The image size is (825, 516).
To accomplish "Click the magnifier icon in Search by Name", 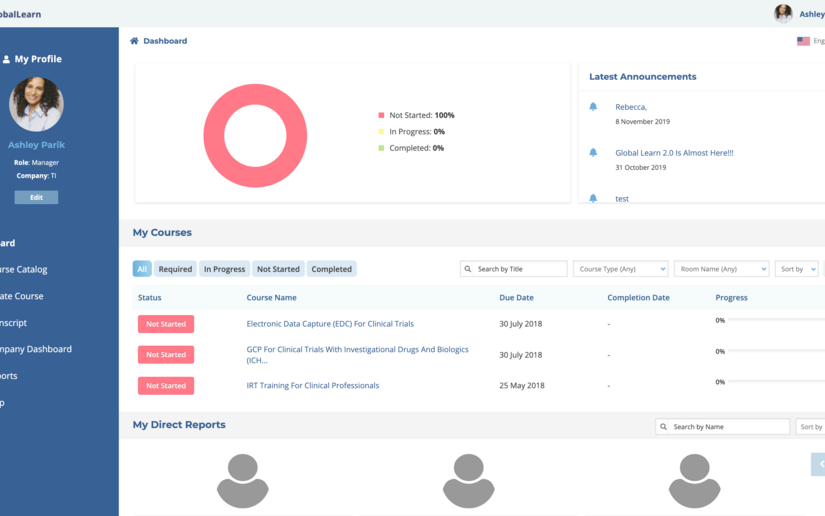I will coord(663,427).
